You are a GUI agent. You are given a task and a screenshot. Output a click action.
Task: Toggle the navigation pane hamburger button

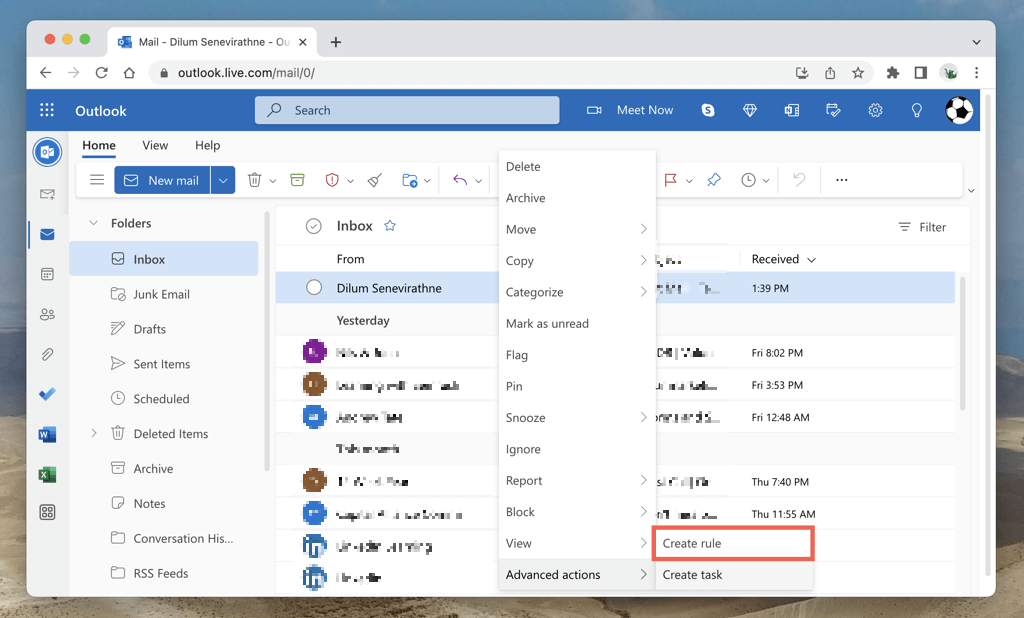(97, 180)
